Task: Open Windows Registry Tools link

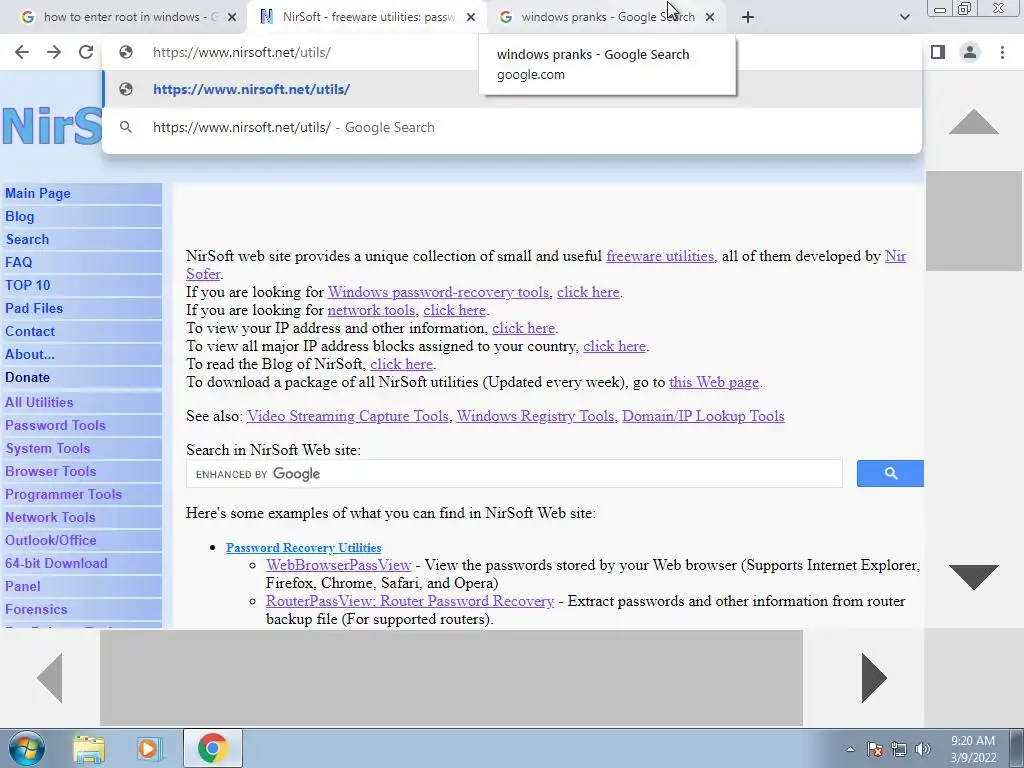Action: point(535,416)
